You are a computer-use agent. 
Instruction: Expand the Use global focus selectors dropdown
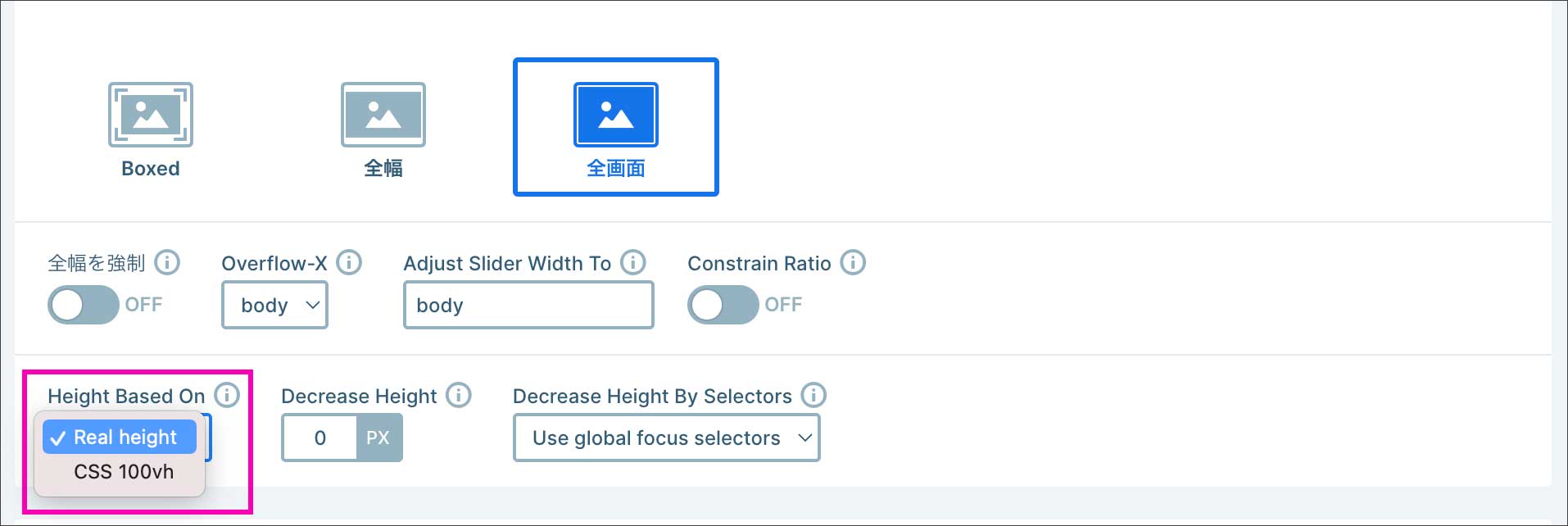click(x=666, y=438)
